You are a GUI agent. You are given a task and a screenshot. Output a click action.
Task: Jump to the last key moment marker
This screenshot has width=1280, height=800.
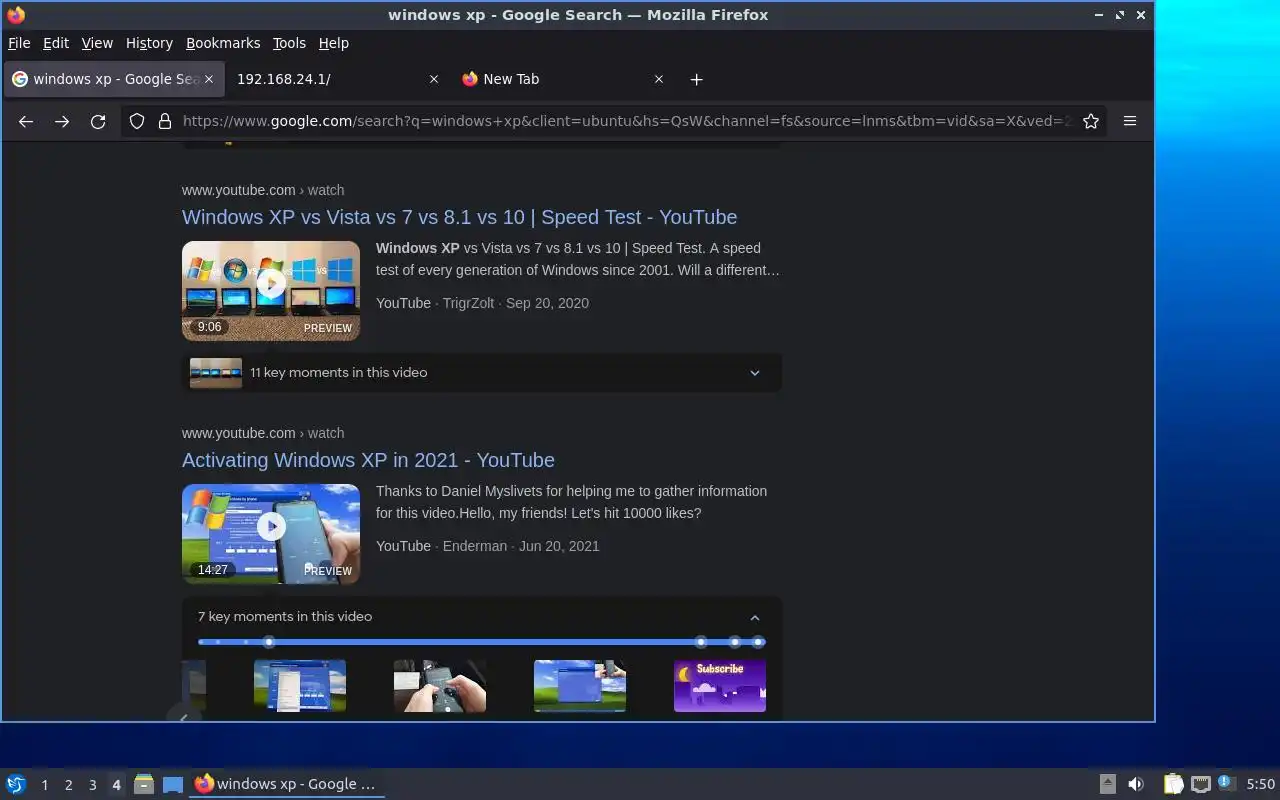click(758, 642)
